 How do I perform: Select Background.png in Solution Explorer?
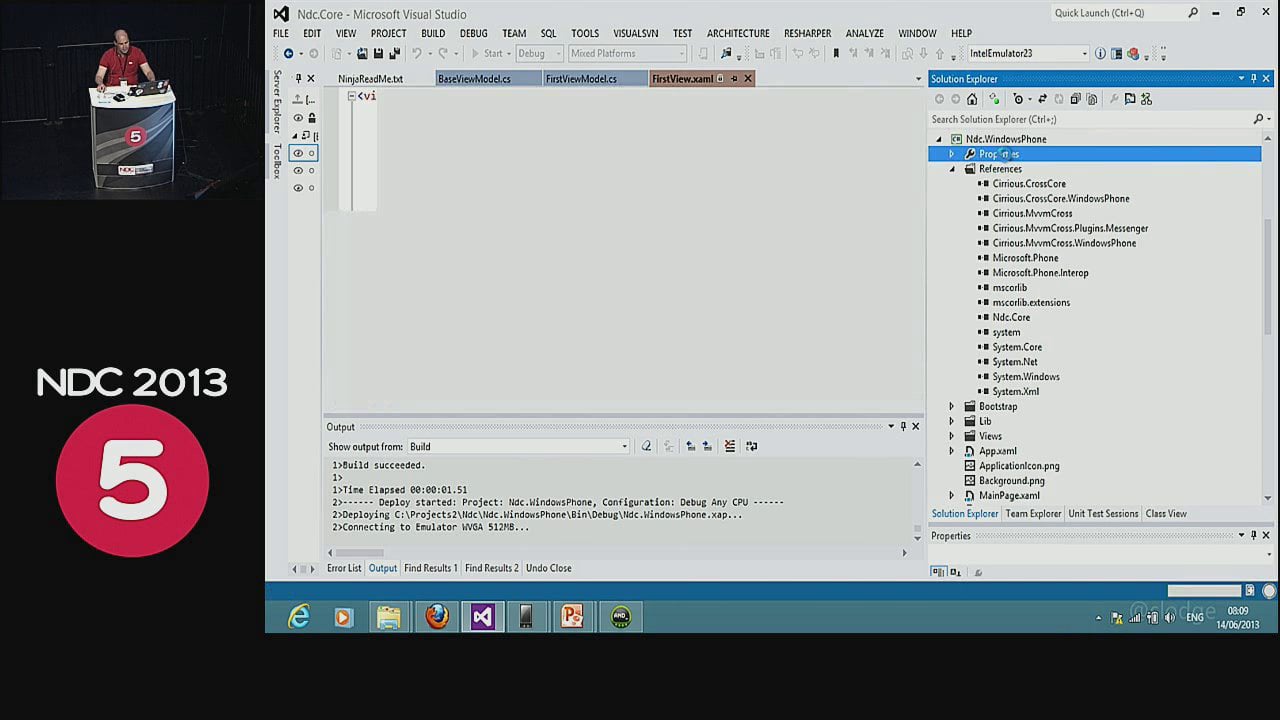[x=1011, y=481]
